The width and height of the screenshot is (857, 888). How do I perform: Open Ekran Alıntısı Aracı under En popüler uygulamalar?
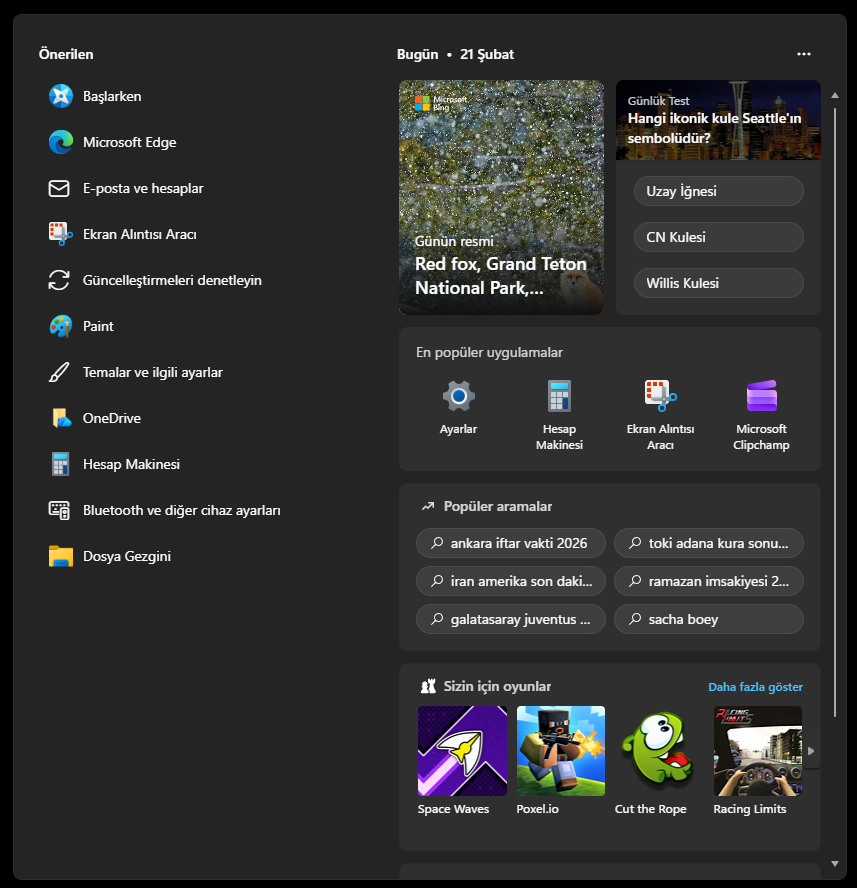point(660,415)
